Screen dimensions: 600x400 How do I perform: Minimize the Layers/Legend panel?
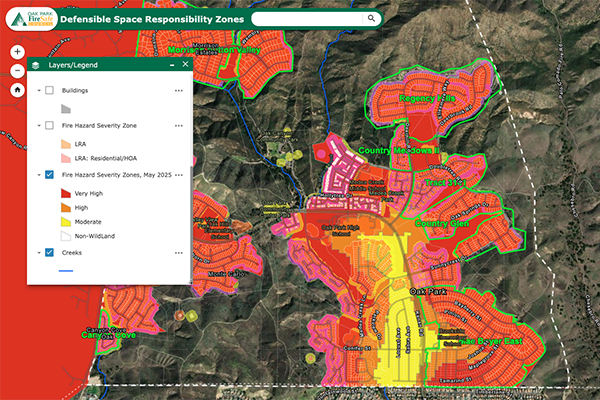point(171,64)
